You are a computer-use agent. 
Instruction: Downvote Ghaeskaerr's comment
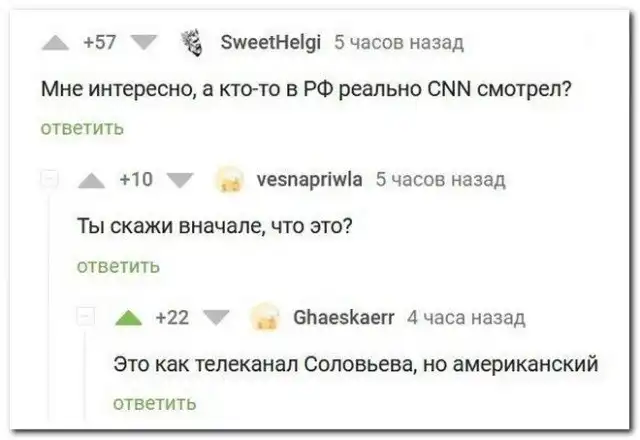212,317
